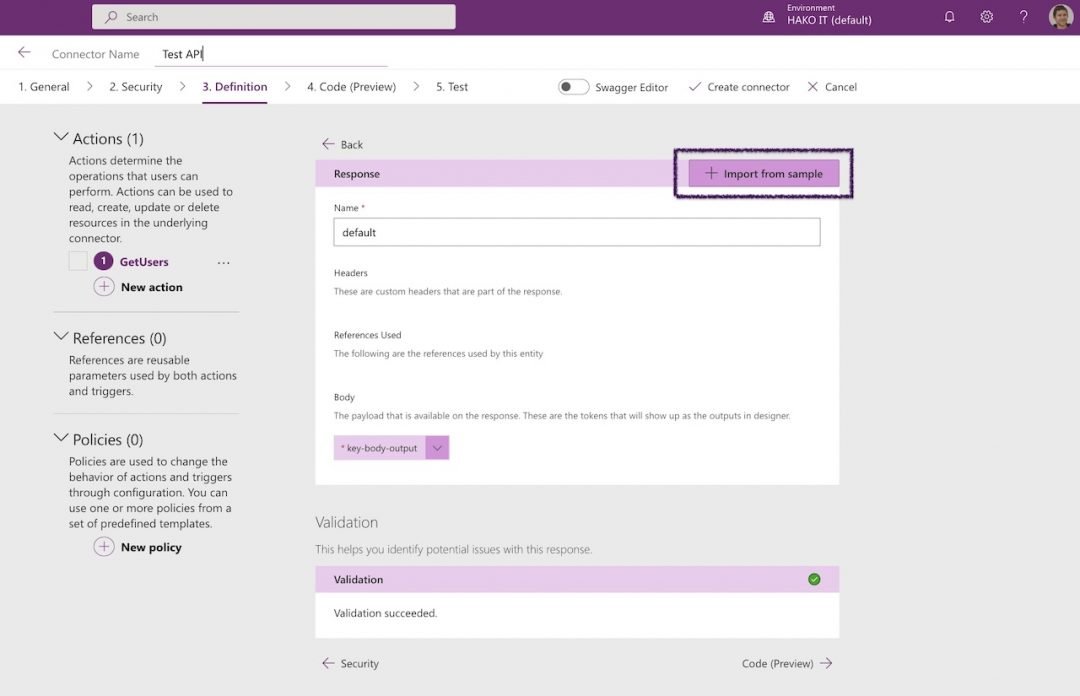Click the user profile avatar
Screen dimensions: 1080x696
(x=1059, y=17)
